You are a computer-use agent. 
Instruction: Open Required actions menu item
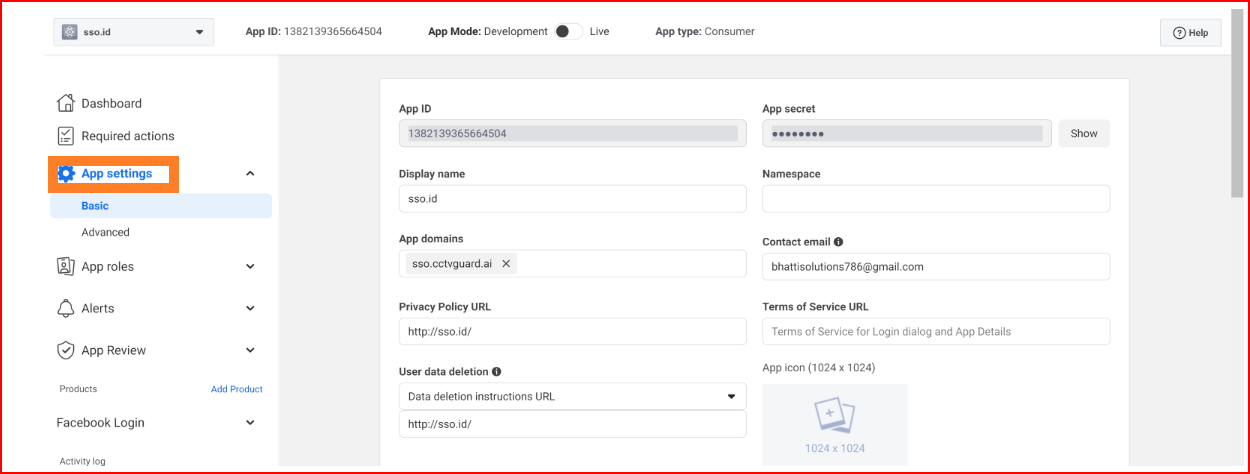point(128,136)
